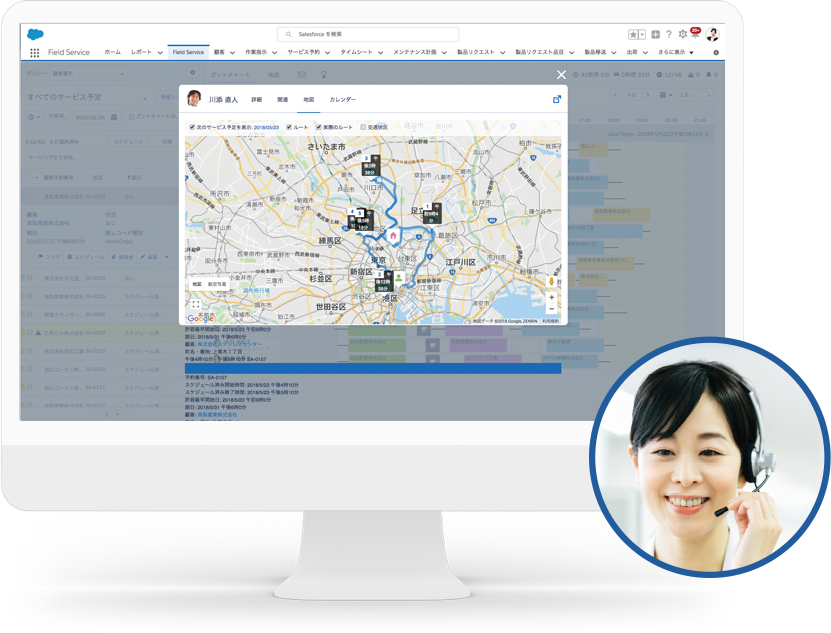
Task: Click the blue progress bar under map
Action: (373, 368)
